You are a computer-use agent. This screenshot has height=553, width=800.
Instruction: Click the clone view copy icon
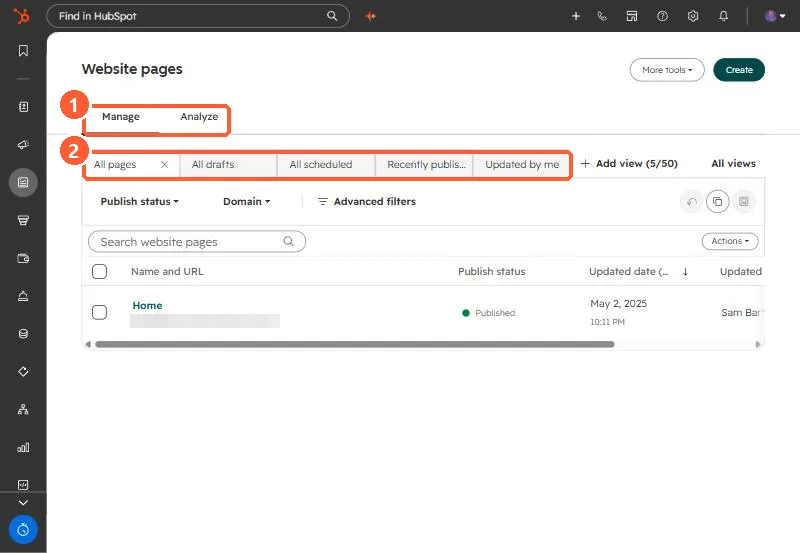[x=717, y=202]
